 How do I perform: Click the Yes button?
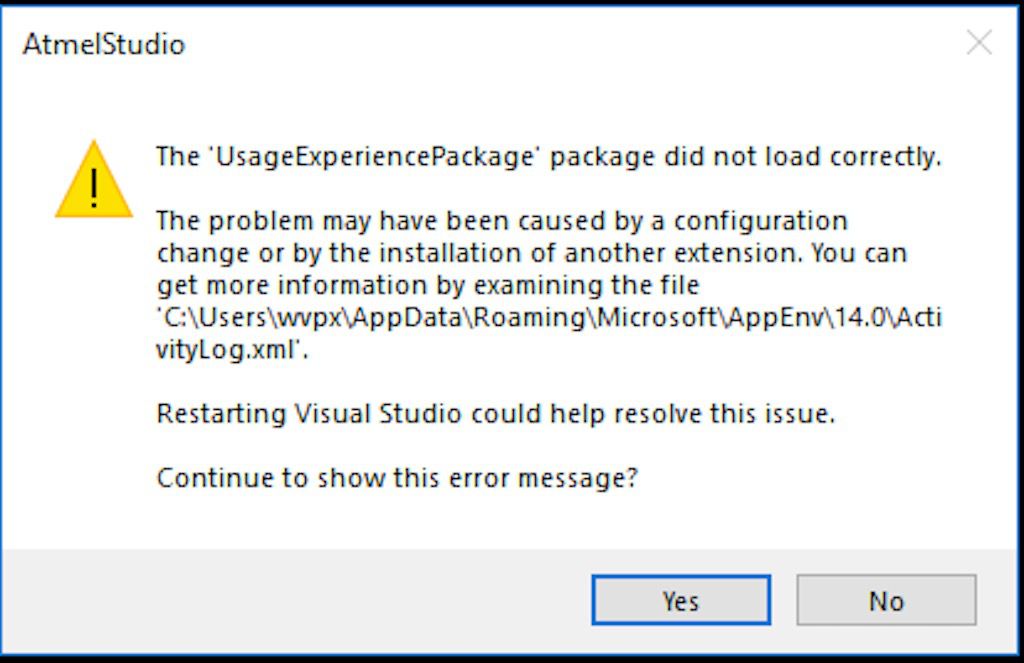681,600
